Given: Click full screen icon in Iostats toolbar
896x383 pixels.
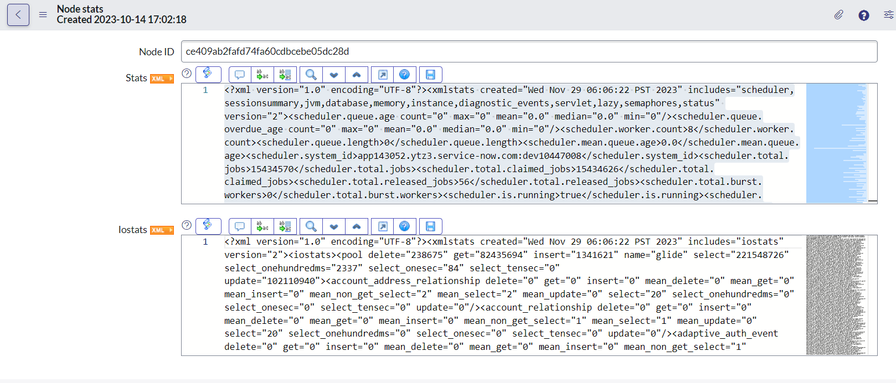Looking at the screenshot, I should [x=382, y=226].
